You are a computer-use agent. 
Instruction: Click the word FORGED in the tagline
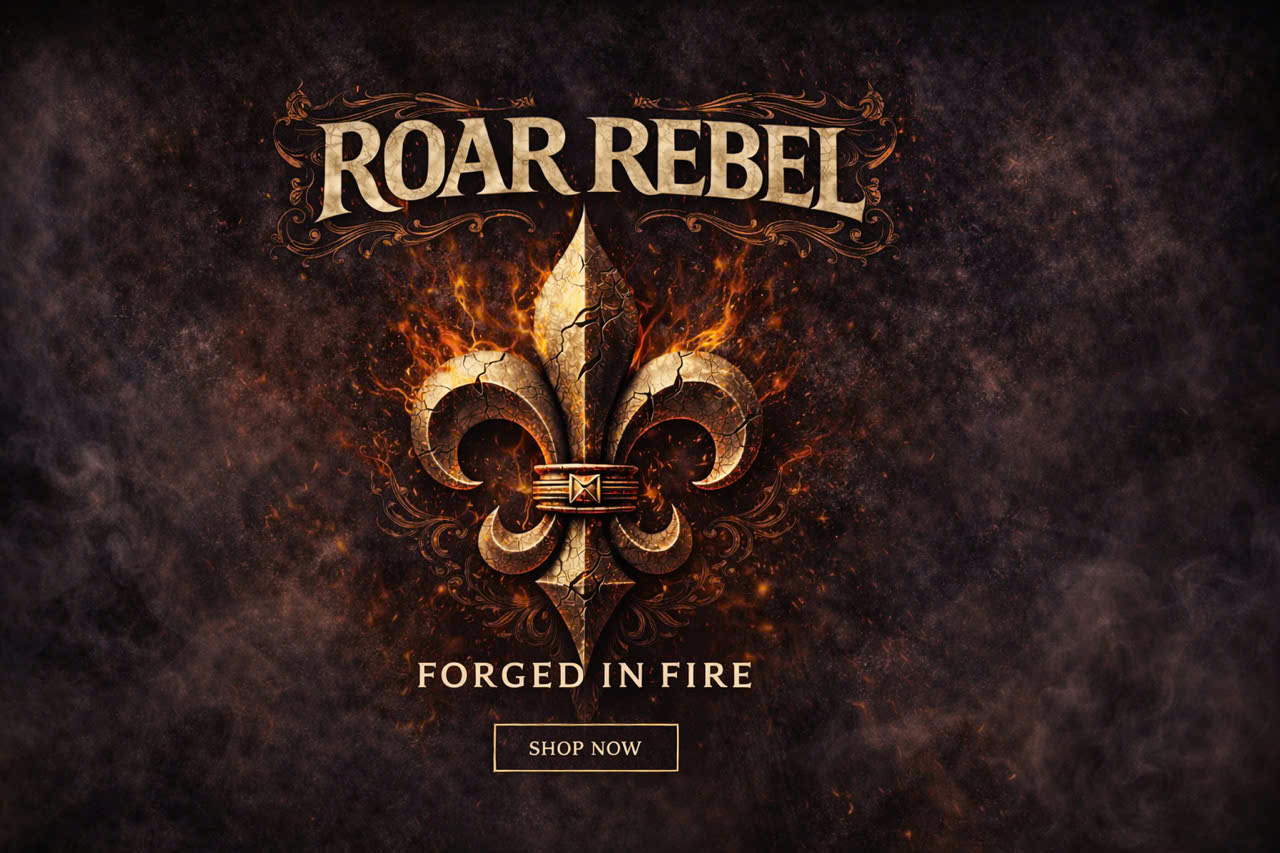[x=500, y=676]
